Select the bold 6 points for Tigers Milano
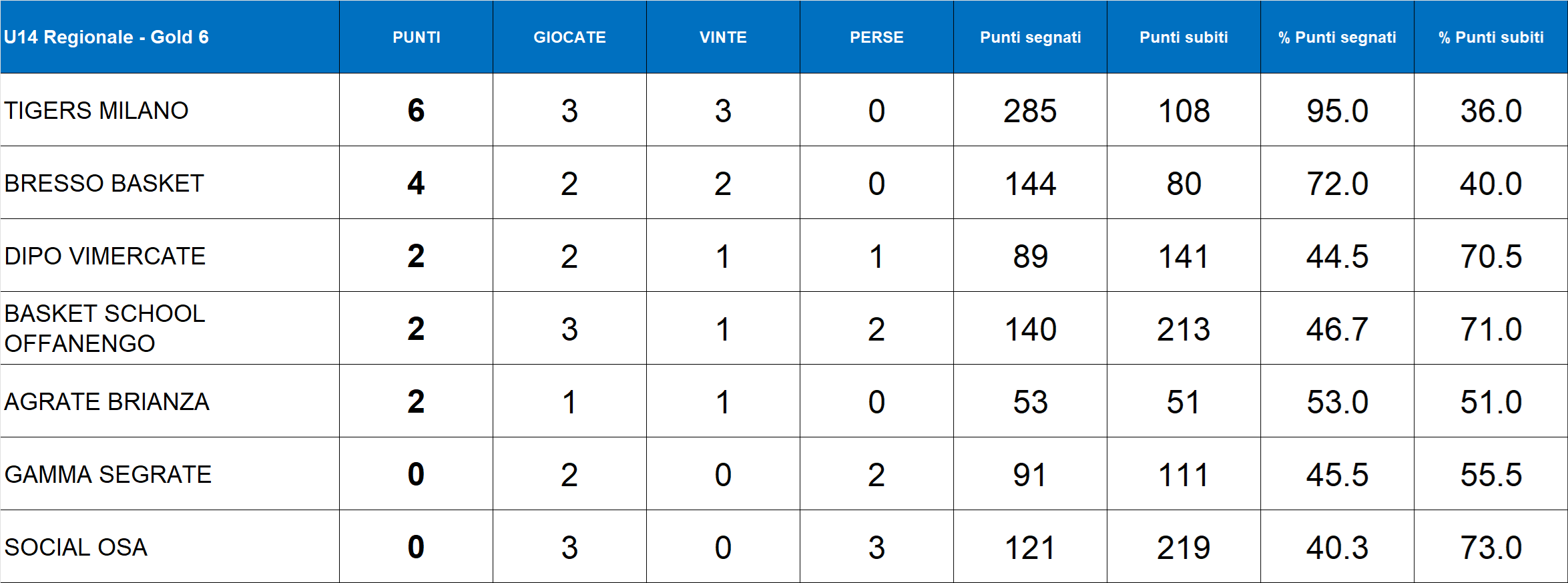Image resolution: width=1568 pixels, height=583 pixels. [416, 111]
